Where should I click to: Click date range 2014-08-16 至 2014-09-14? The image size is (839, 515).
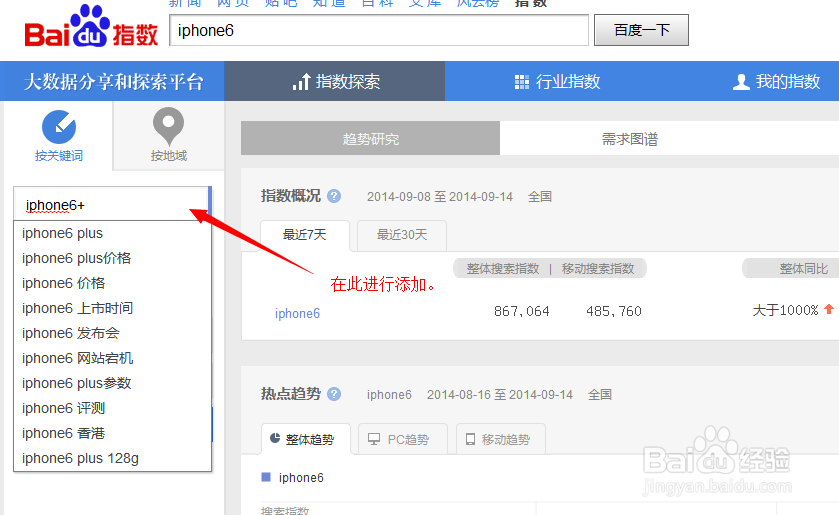pyautogui.click(x=500, y=395)
